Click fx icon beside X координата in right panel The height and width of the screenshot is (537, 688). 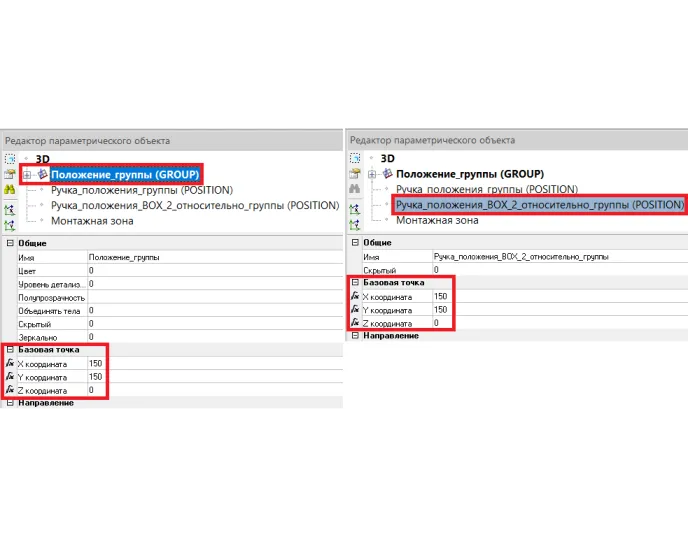[355, 296]
